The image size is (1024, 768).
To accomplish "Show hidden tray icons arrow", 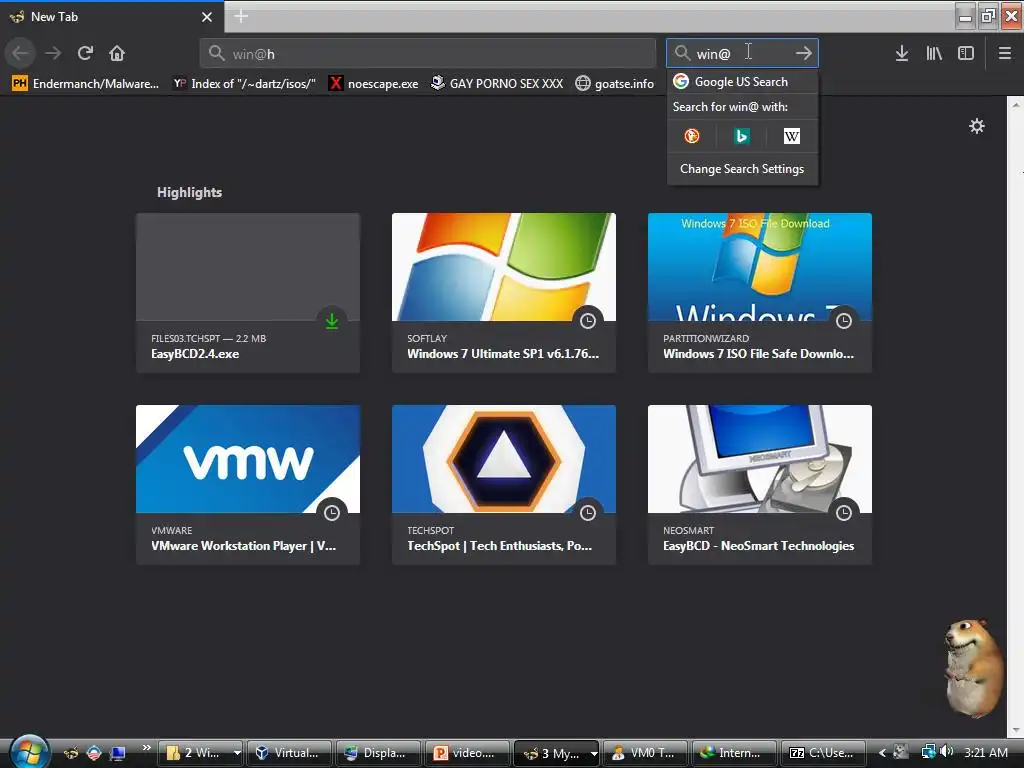I will (x=882, y=753).
